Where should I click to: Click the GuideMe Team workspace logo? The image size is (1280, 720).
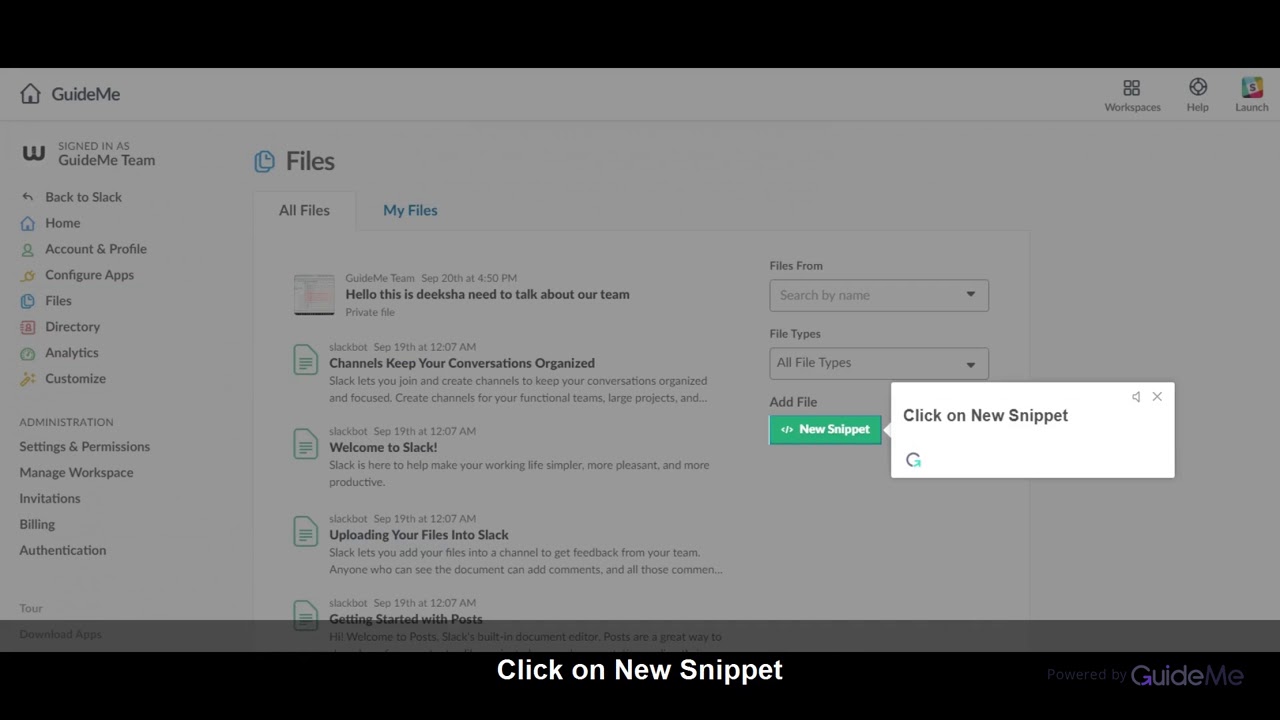coord(34,153)
